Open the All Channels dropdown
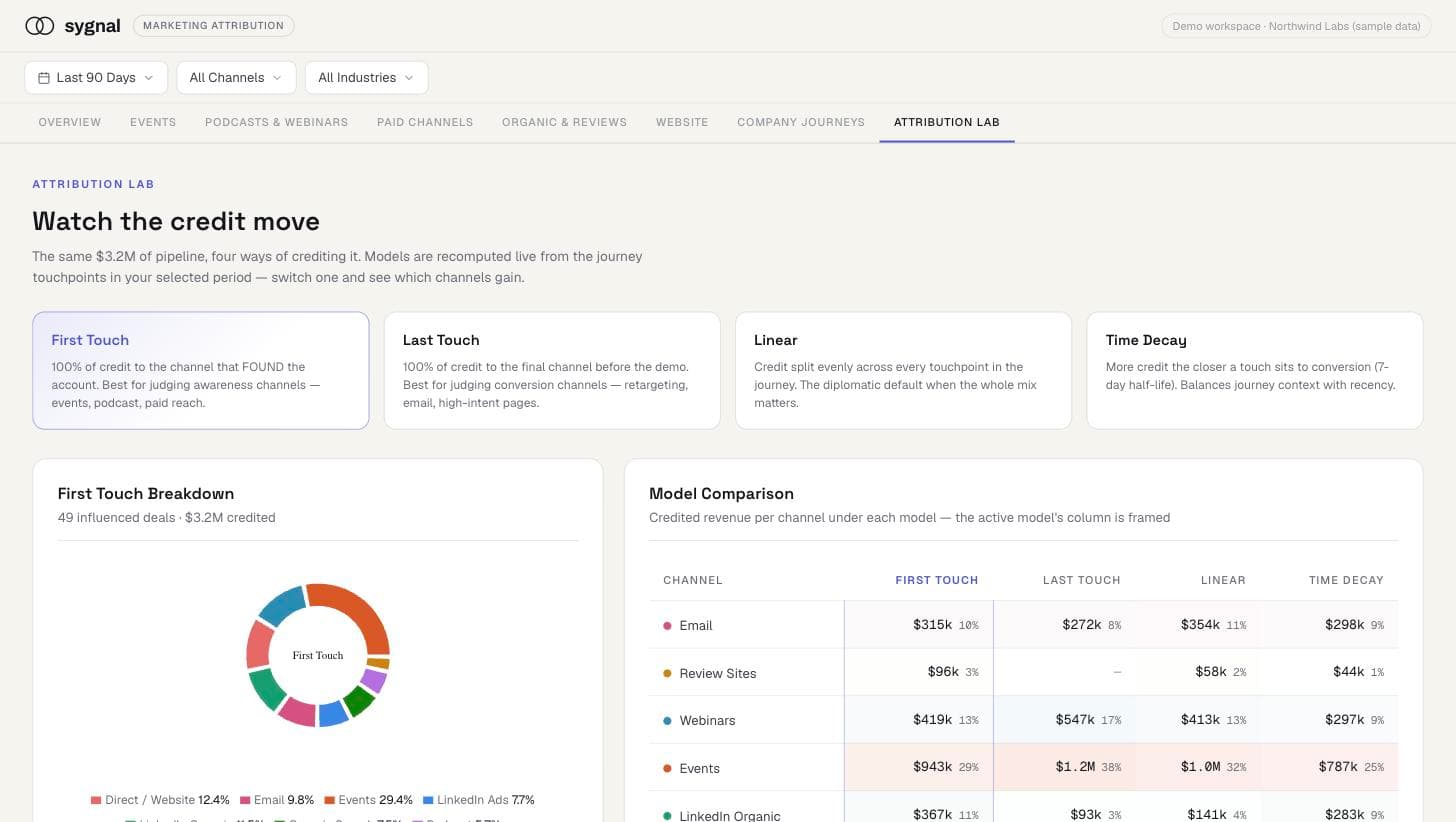 [236, 78]
